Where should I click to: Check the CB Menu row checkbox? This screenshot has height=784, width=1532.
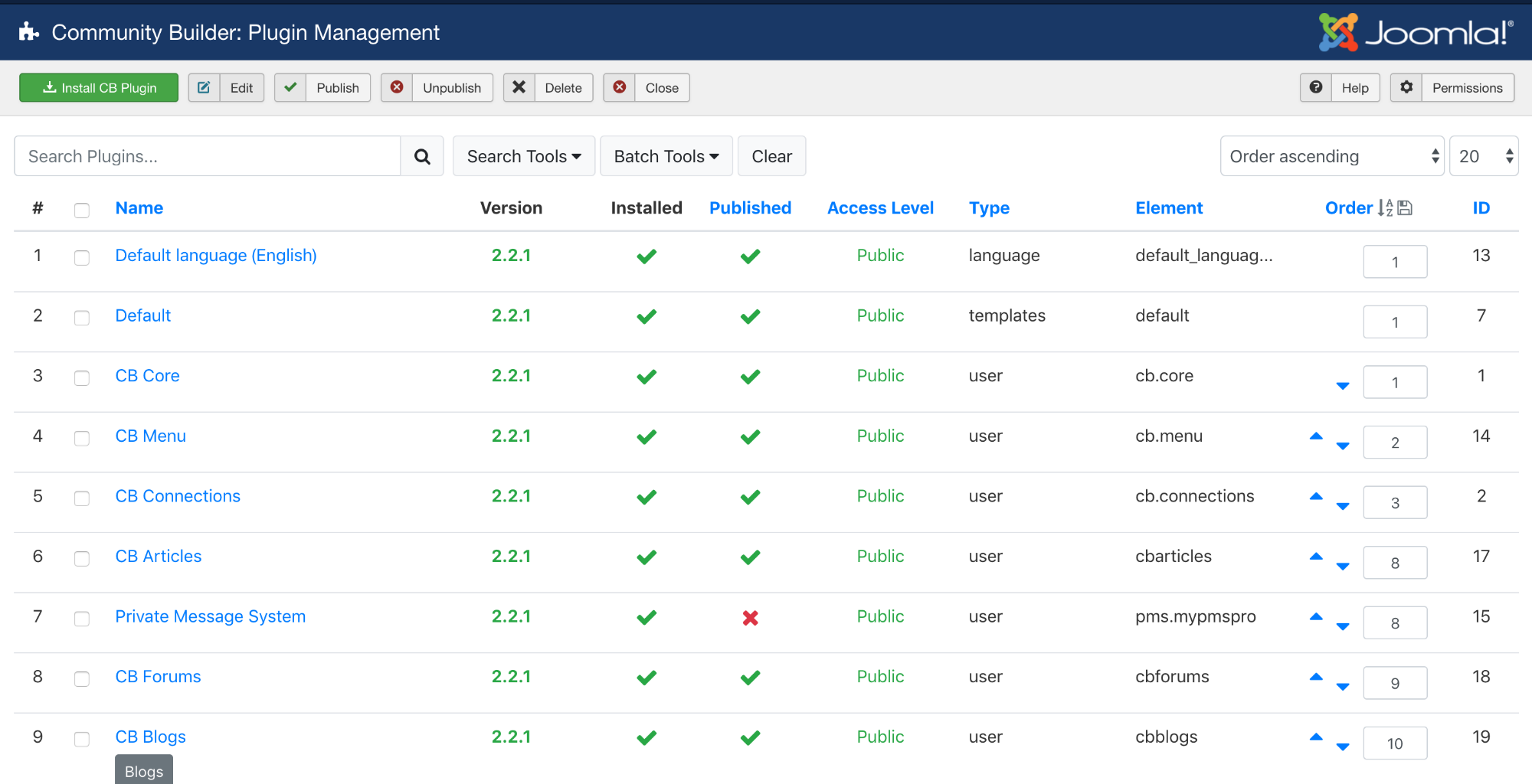coord(82,438)
